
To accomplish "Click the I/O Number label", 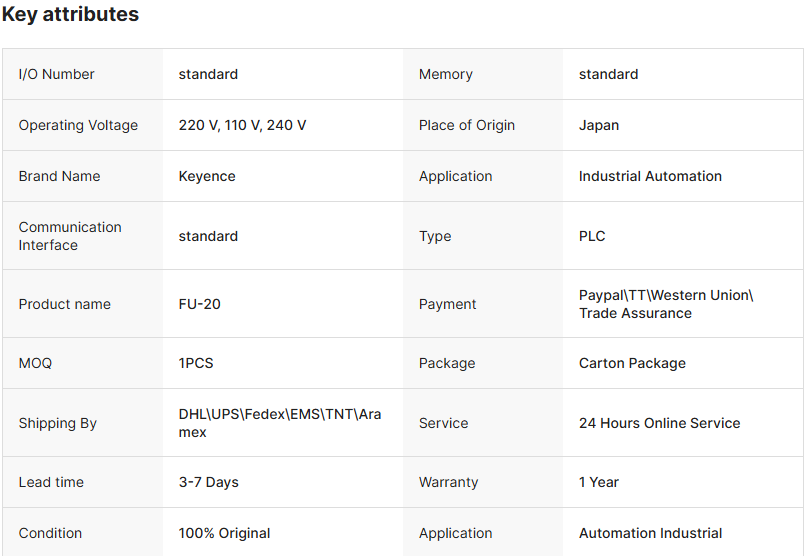I will pos(57,74).
